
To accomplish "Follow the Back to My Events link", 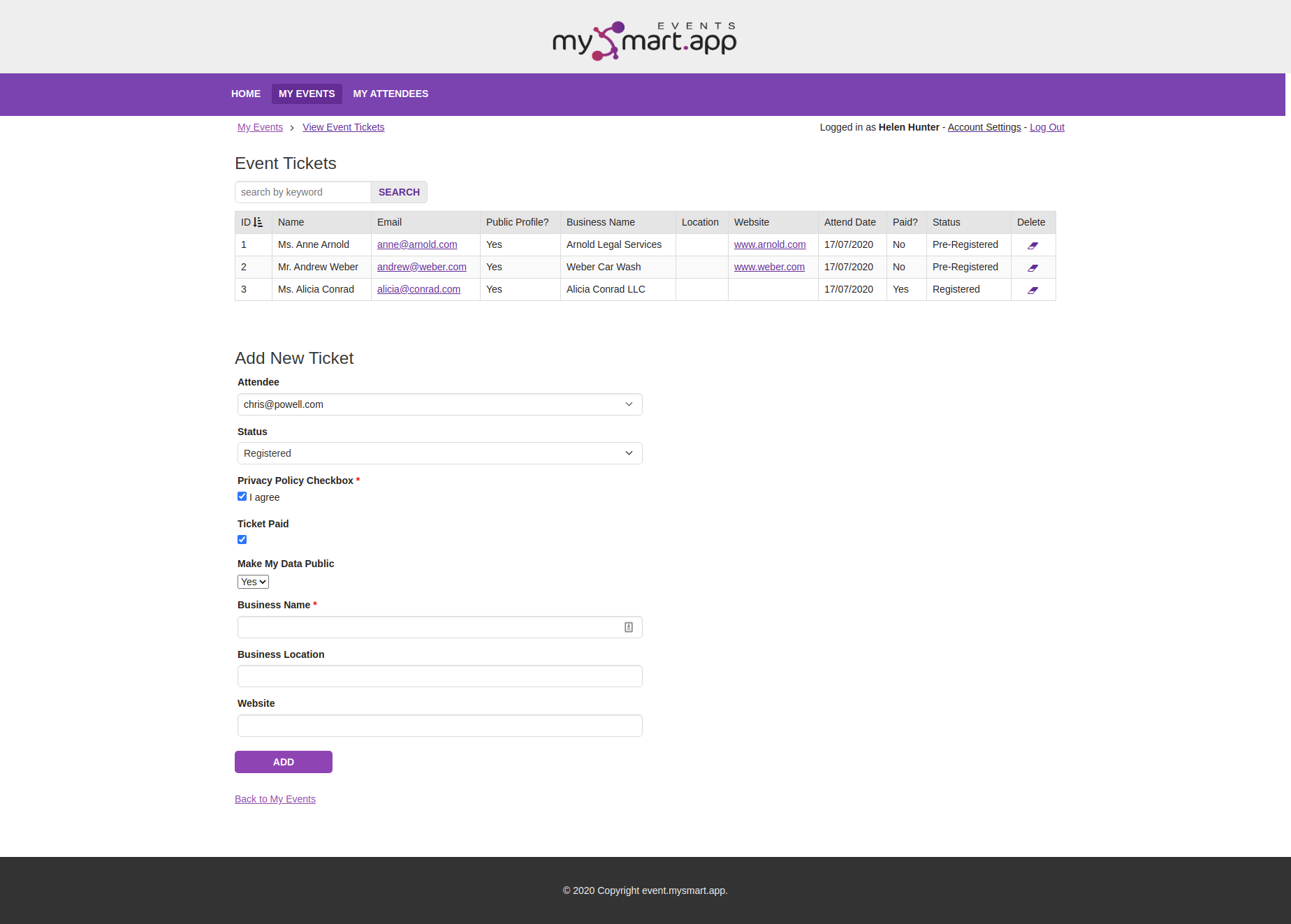I will click(x=275, y=799).
